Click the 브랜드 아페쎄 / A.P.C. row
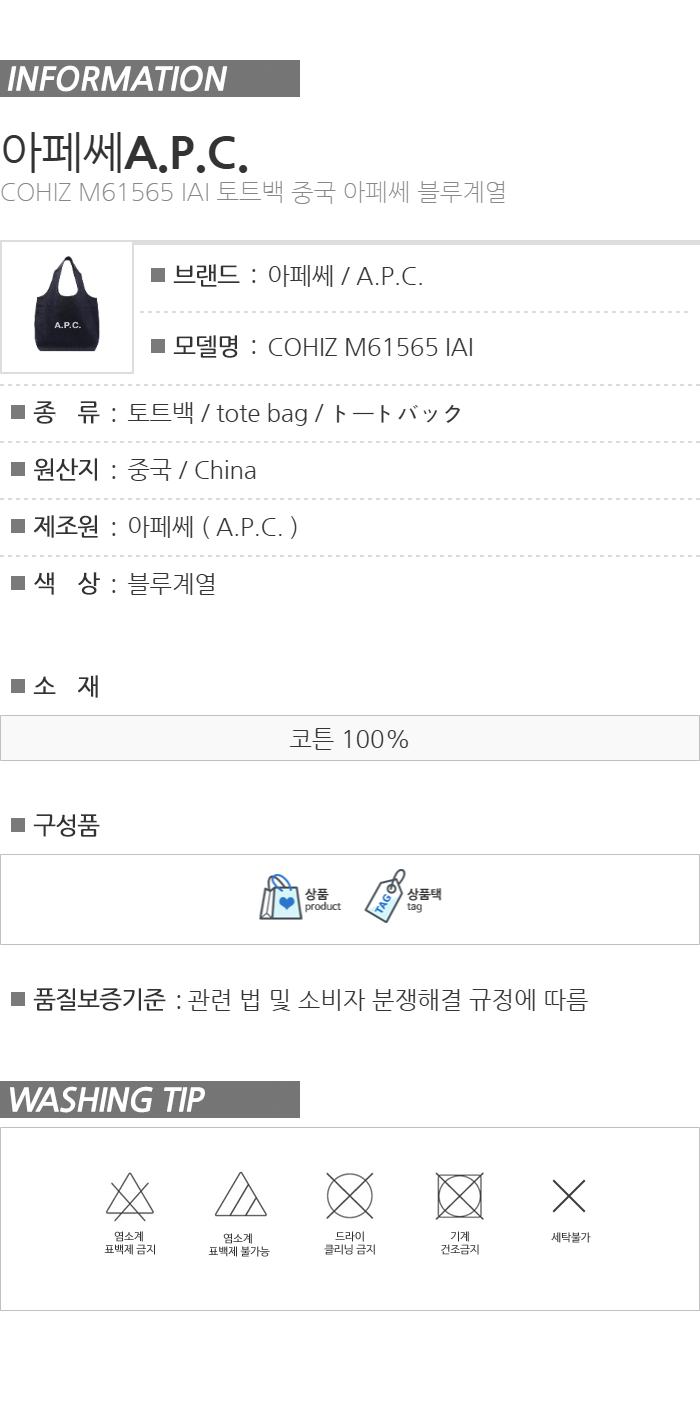The width and height of the screenshot is (700, 1419). (x=417, y=276)
